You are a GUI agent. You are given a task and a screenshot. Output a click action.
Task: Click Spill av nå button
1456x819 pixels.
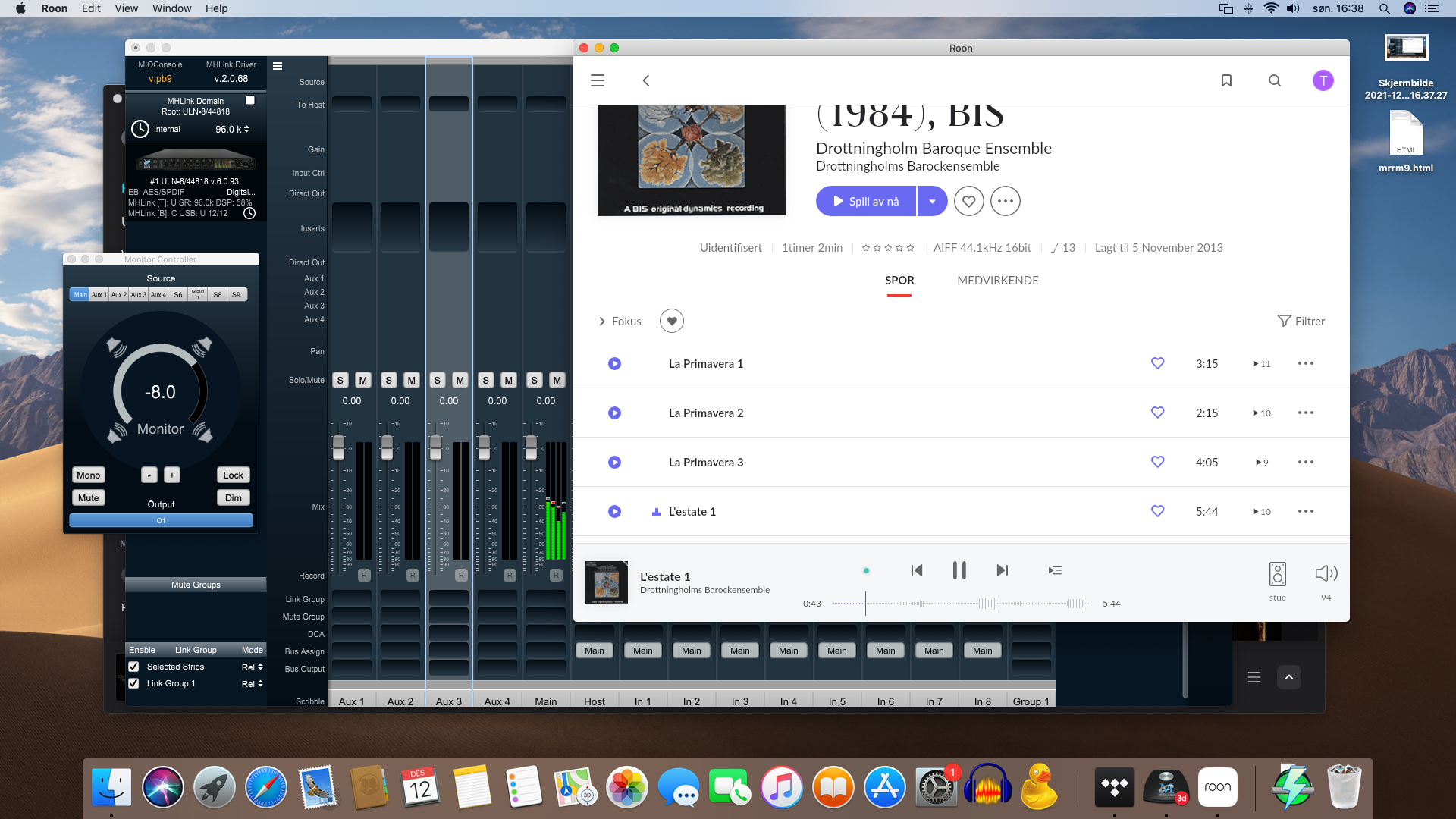(866, 201)
